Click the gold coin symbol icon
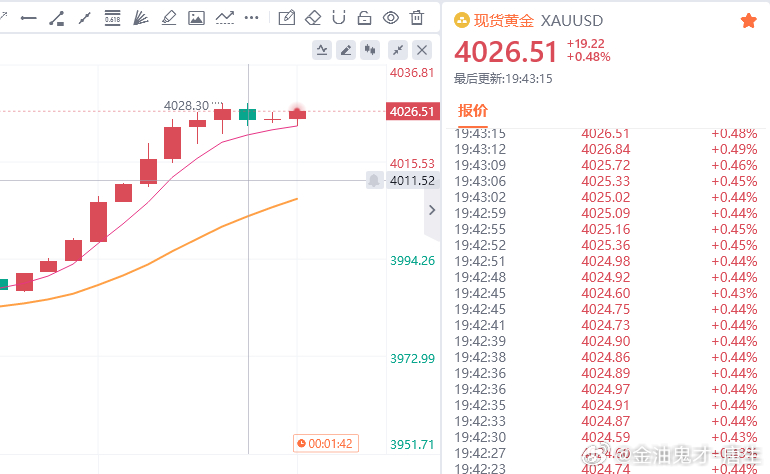Screen dimensions: 770x474 point(462,21)
